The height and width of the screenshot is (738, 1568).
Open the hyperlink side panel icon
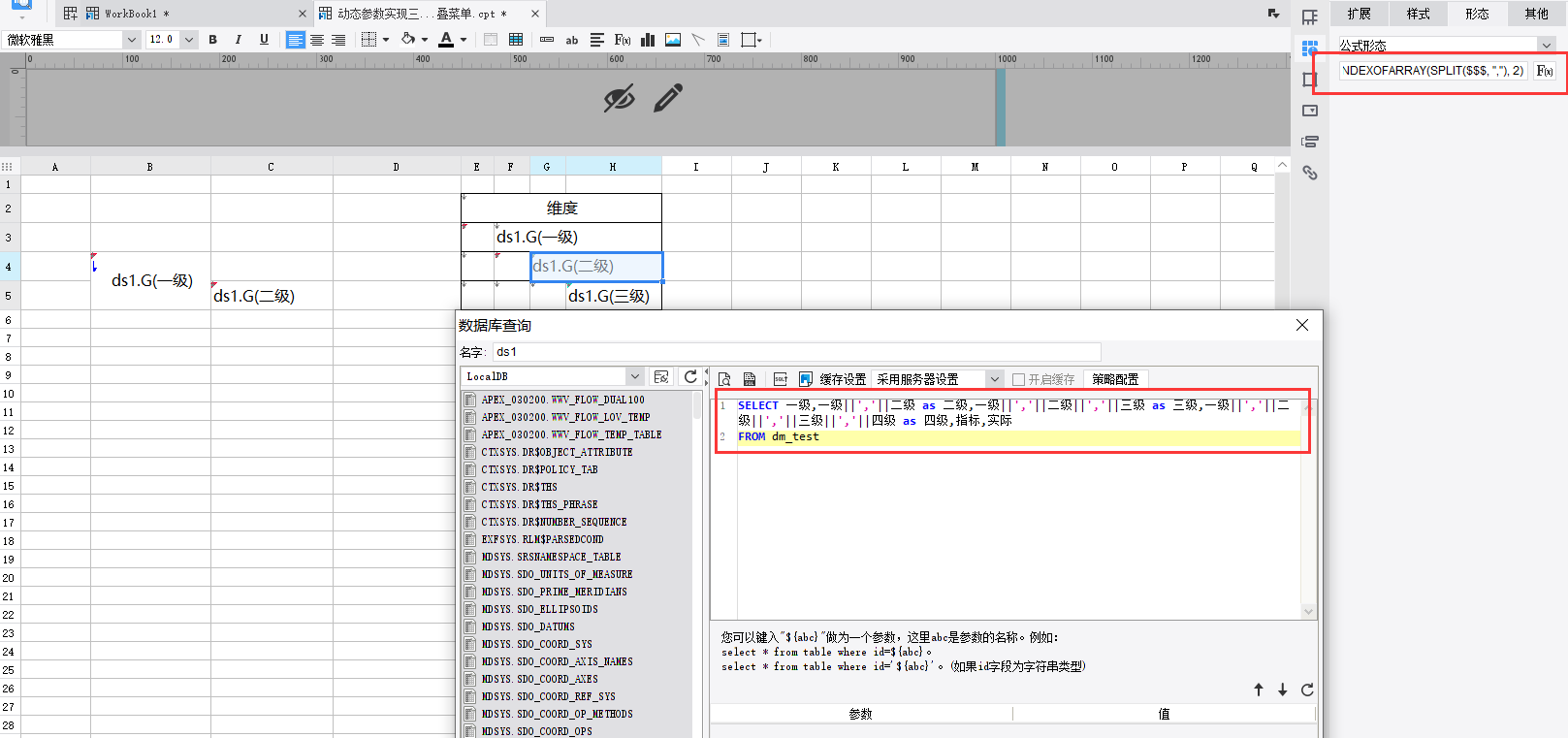pyautogui.click(x=1310, y=173)
